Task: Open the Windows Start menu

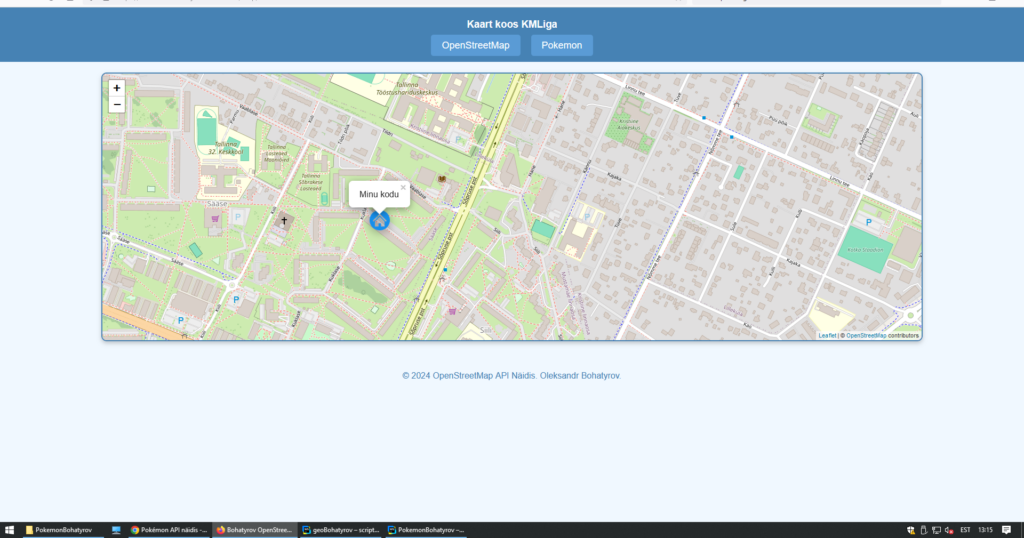Action: pos(9,530)
